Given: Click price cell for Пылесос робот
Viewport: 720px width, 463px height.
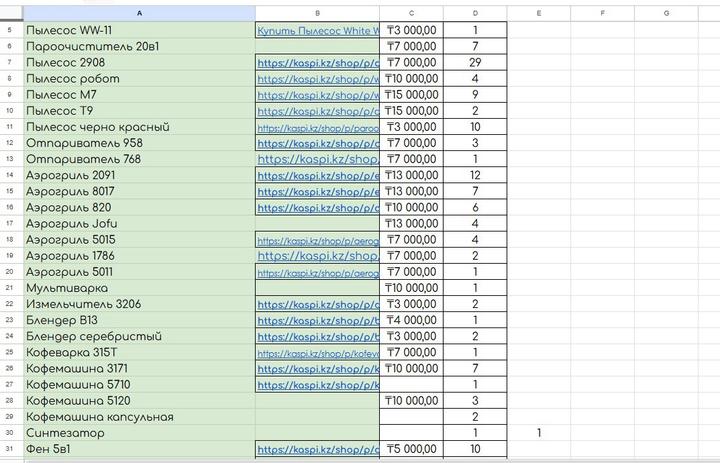Looking at the screenshot, I should (411, 79).
